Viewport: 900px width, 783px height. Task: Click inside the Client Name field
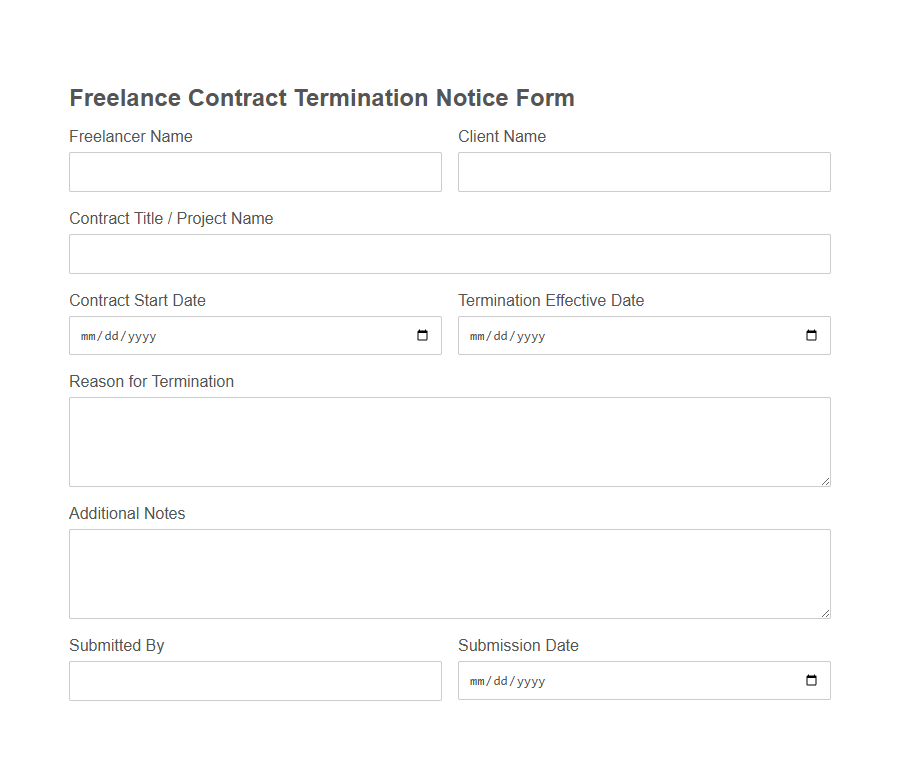643,171
